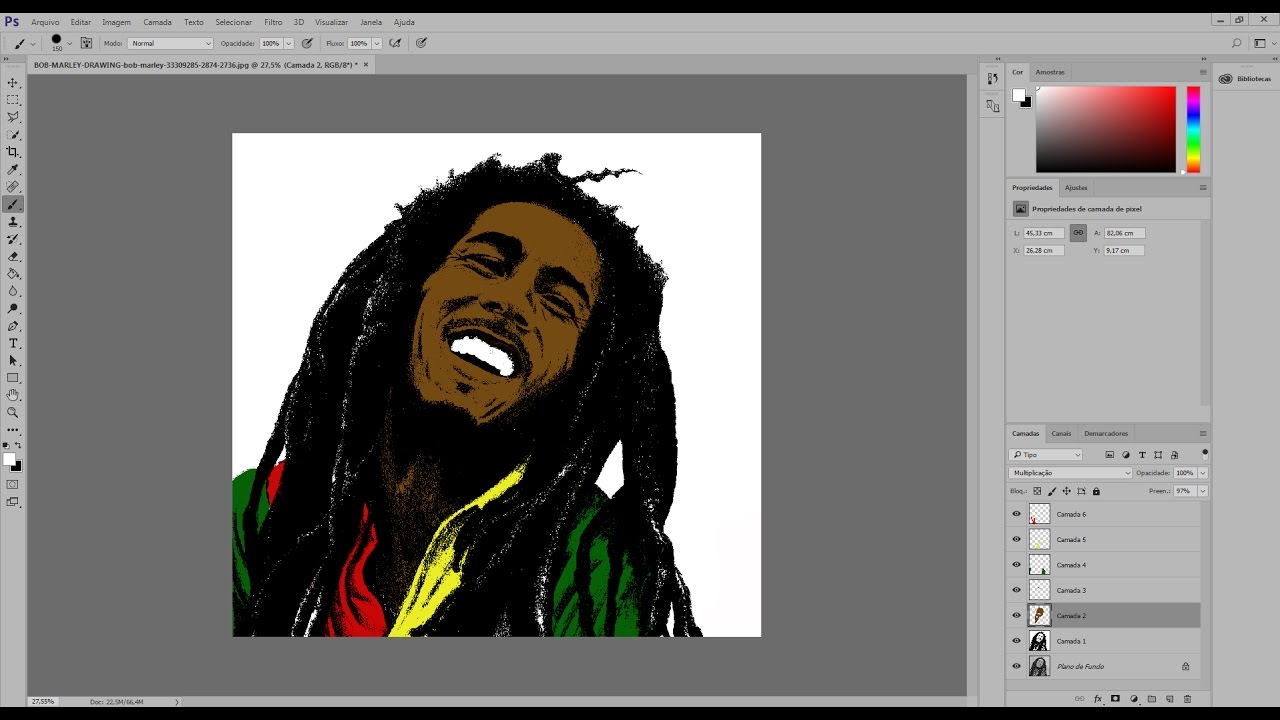The width and height of the screenshot is (1280, 720).
Task: Create new adjustment layer icon
Action: coord(1133,699)
